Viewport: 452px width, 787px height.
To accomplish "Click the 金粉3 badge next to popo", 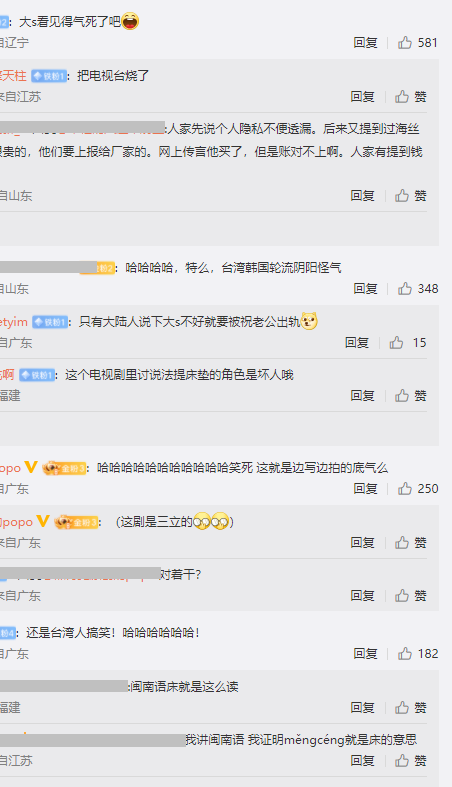I will (64, 468).
